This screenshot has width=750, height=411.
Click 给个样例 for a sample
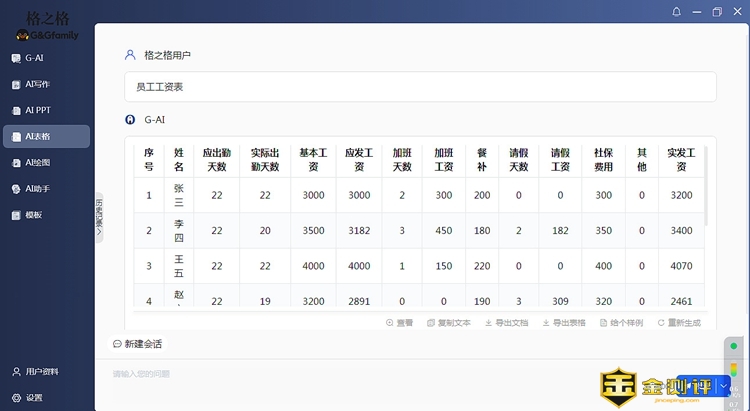point(620,323)
